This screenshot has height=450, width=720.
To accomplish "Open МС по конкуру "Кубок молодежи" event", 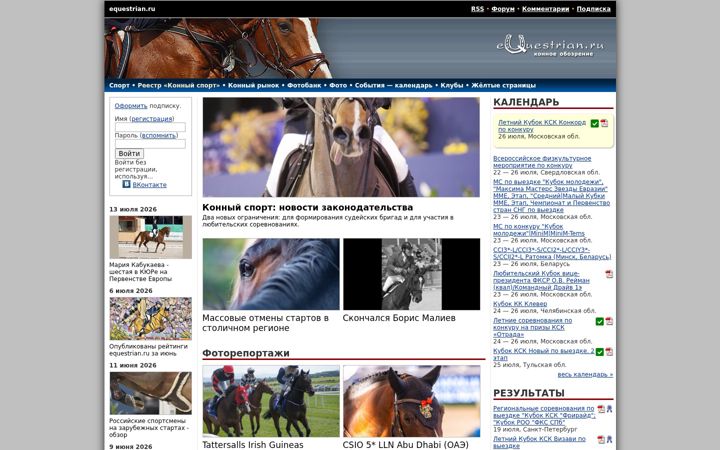I will click(x=539, y=230).
